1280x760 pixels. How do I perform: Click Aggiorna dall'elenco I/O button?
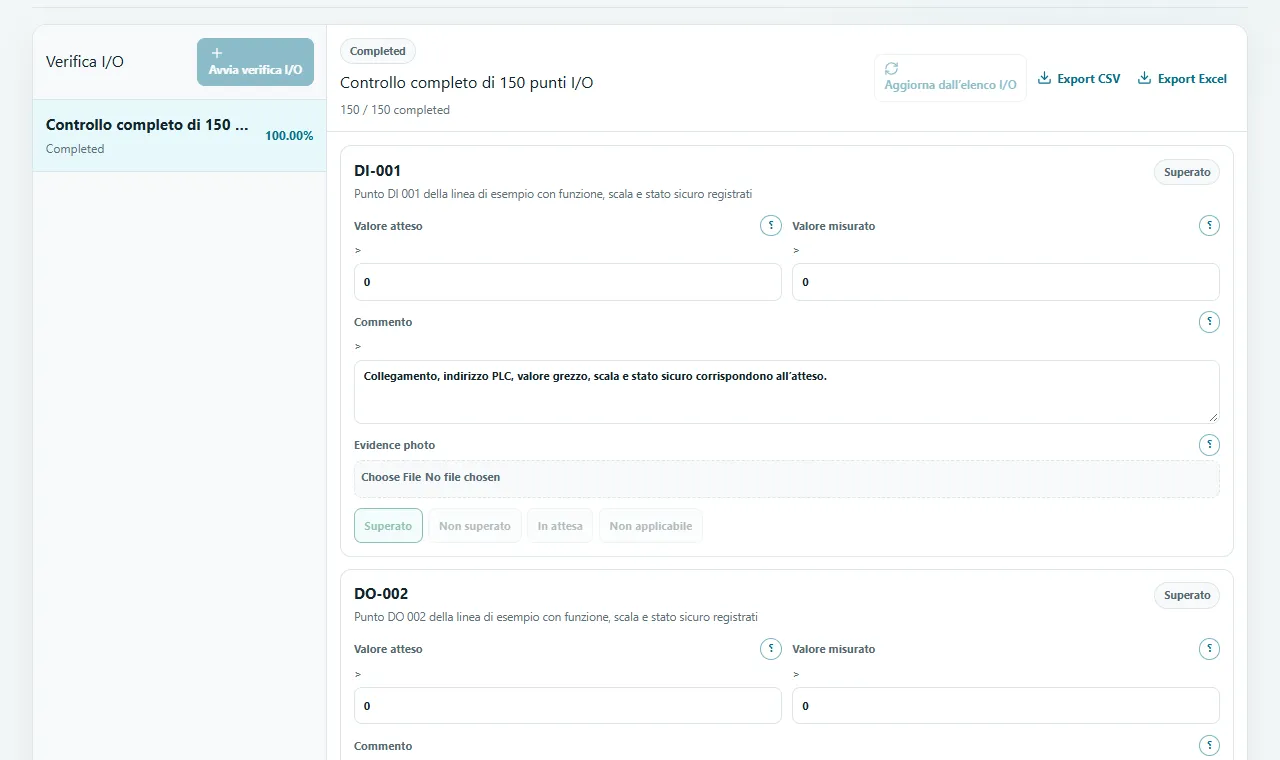(950, 78)
